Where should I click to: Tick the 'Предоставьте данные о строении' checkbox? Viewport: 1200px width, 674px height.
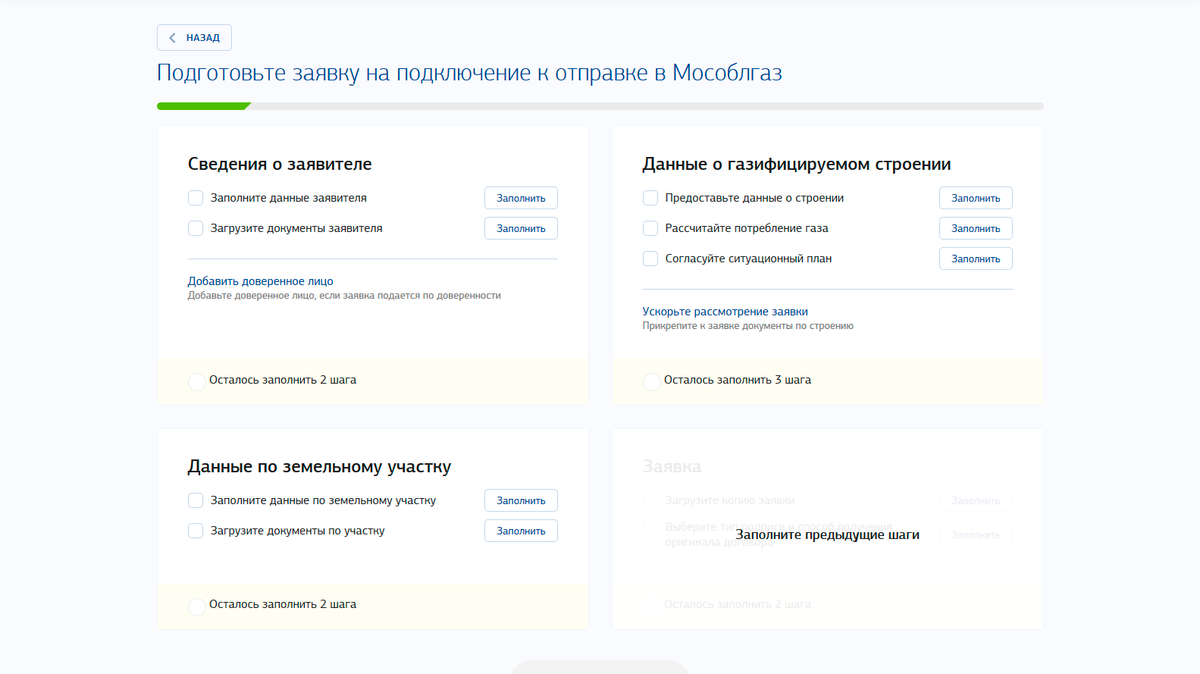pos(650,198)
